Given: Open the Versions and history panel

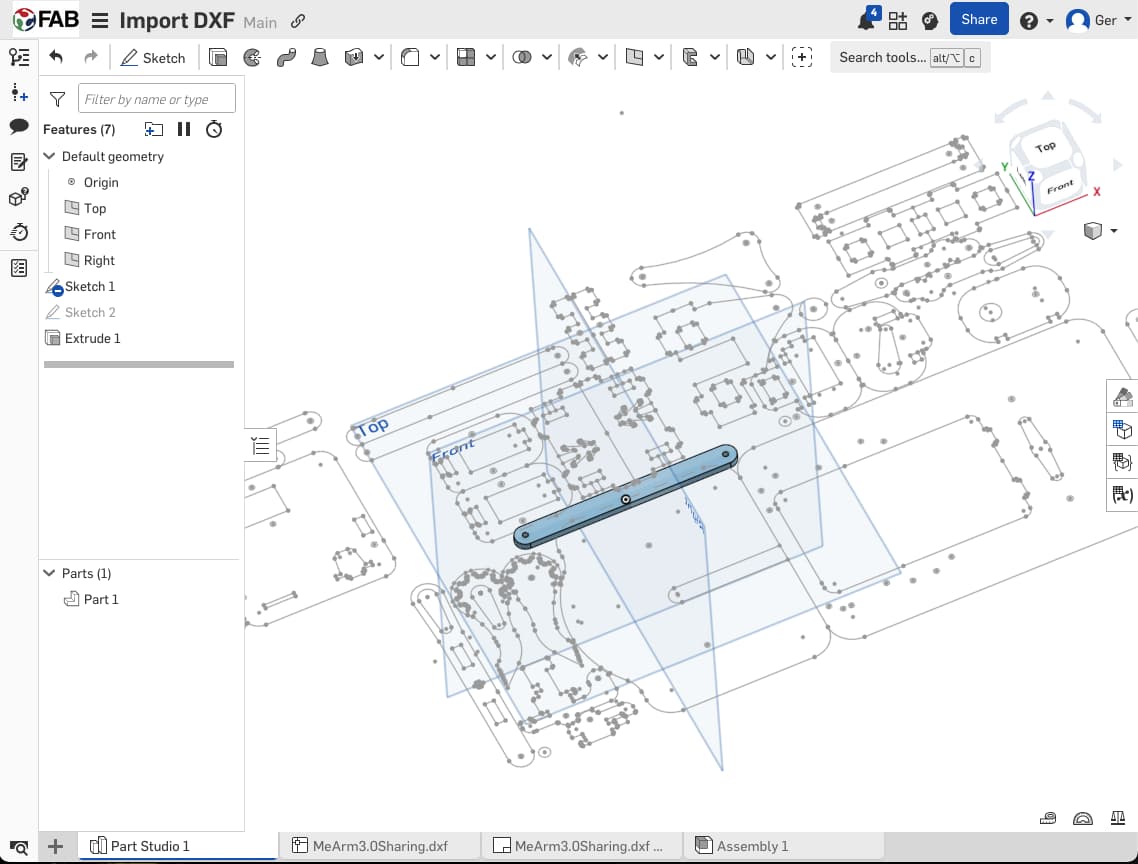Looking at the screenshot, I should pyautogui.click(x=18, y=232).
